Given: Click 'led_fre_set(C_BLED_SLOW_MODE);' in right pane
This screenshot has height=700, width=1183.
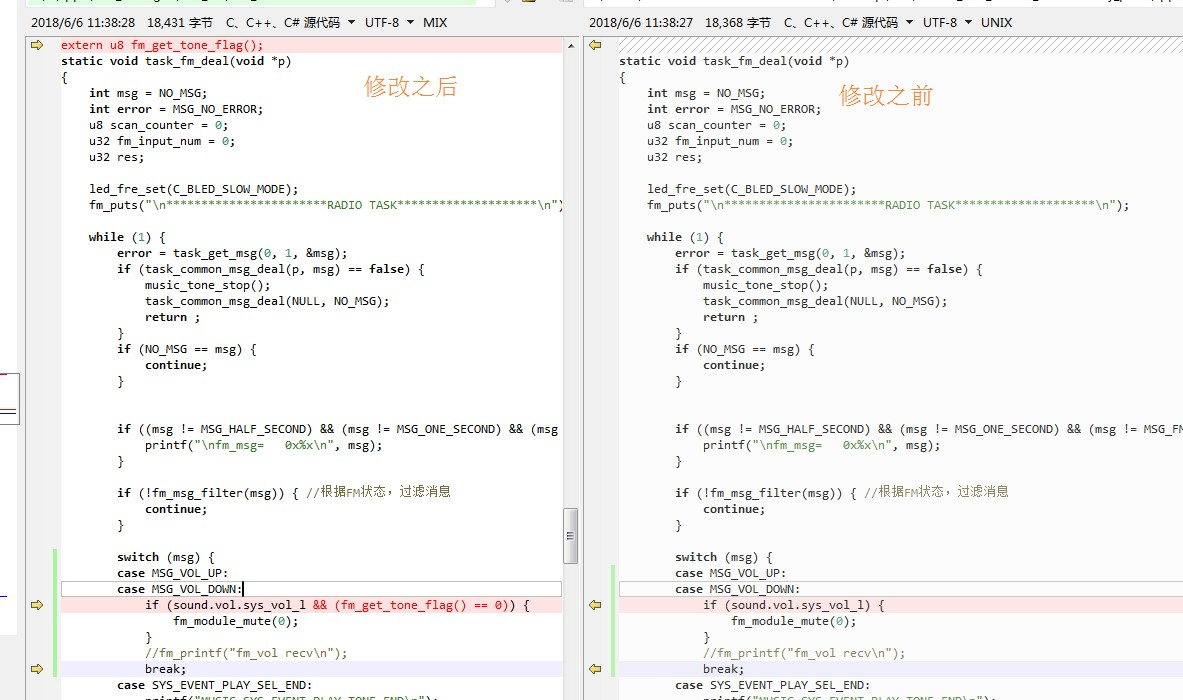Looking at the screenshot, I should (x=751, y=189).
